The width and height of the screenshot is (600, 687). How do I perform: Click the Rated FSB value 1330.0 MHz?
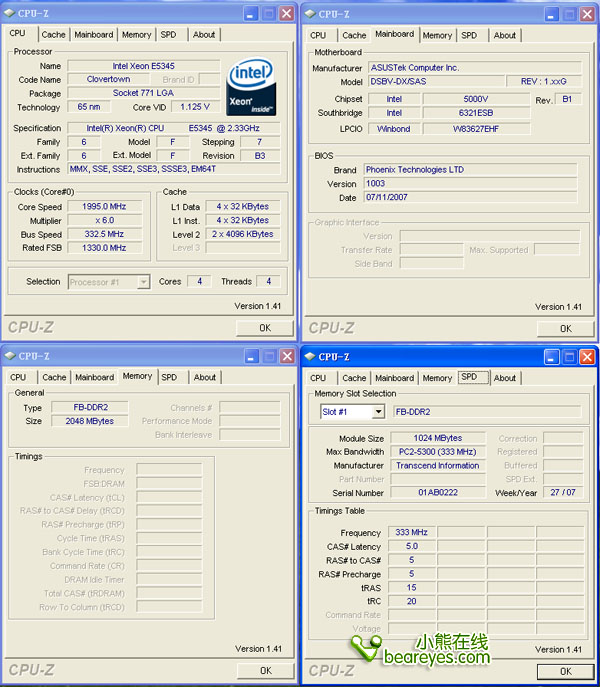pyautogui.click(x=104, y=248)
